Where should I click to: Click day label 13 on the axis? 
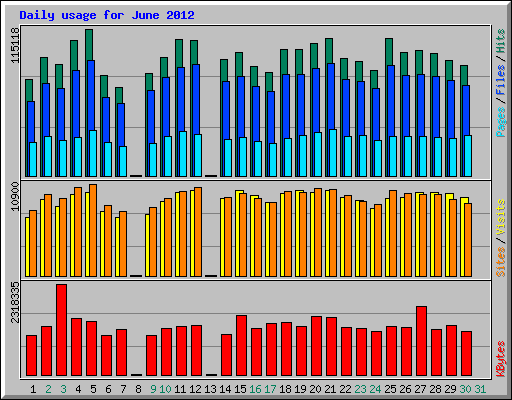[x=210, y=389]
